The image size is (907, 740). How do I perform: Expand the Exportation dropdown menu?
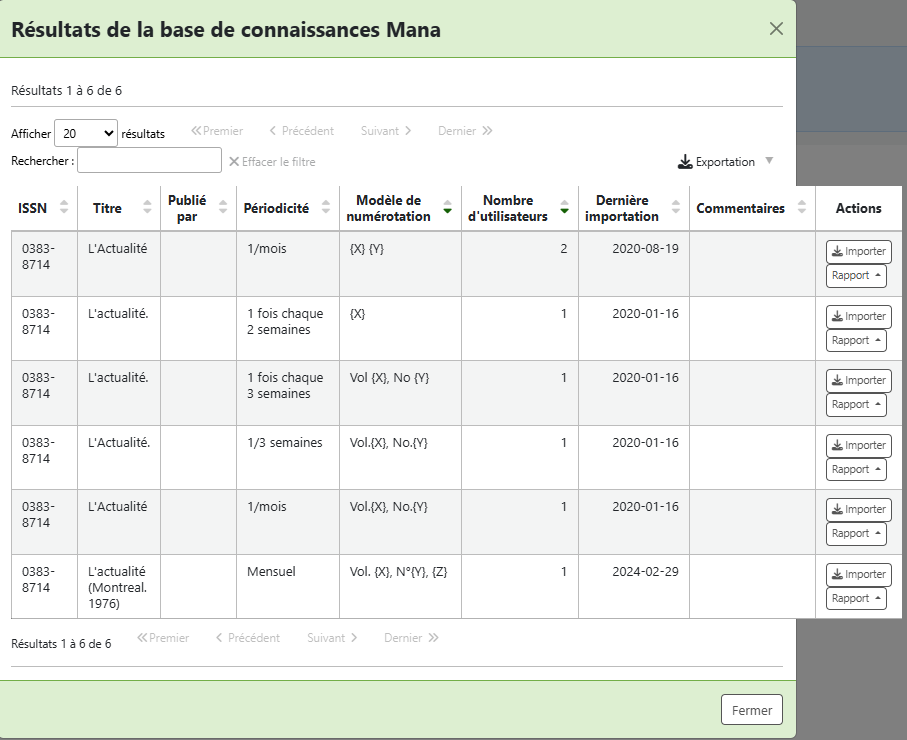[726, 161]
